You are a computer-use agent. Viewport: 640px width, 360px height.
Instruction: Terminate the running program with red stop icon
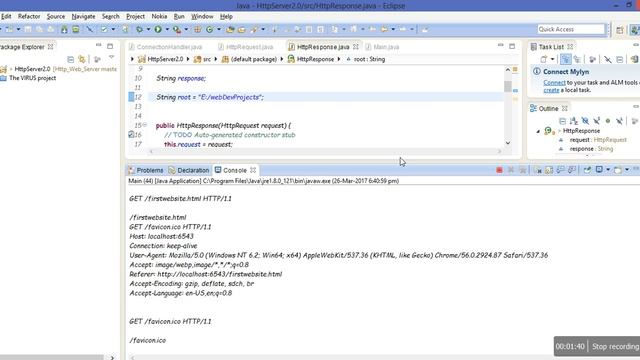pos(499,170)
